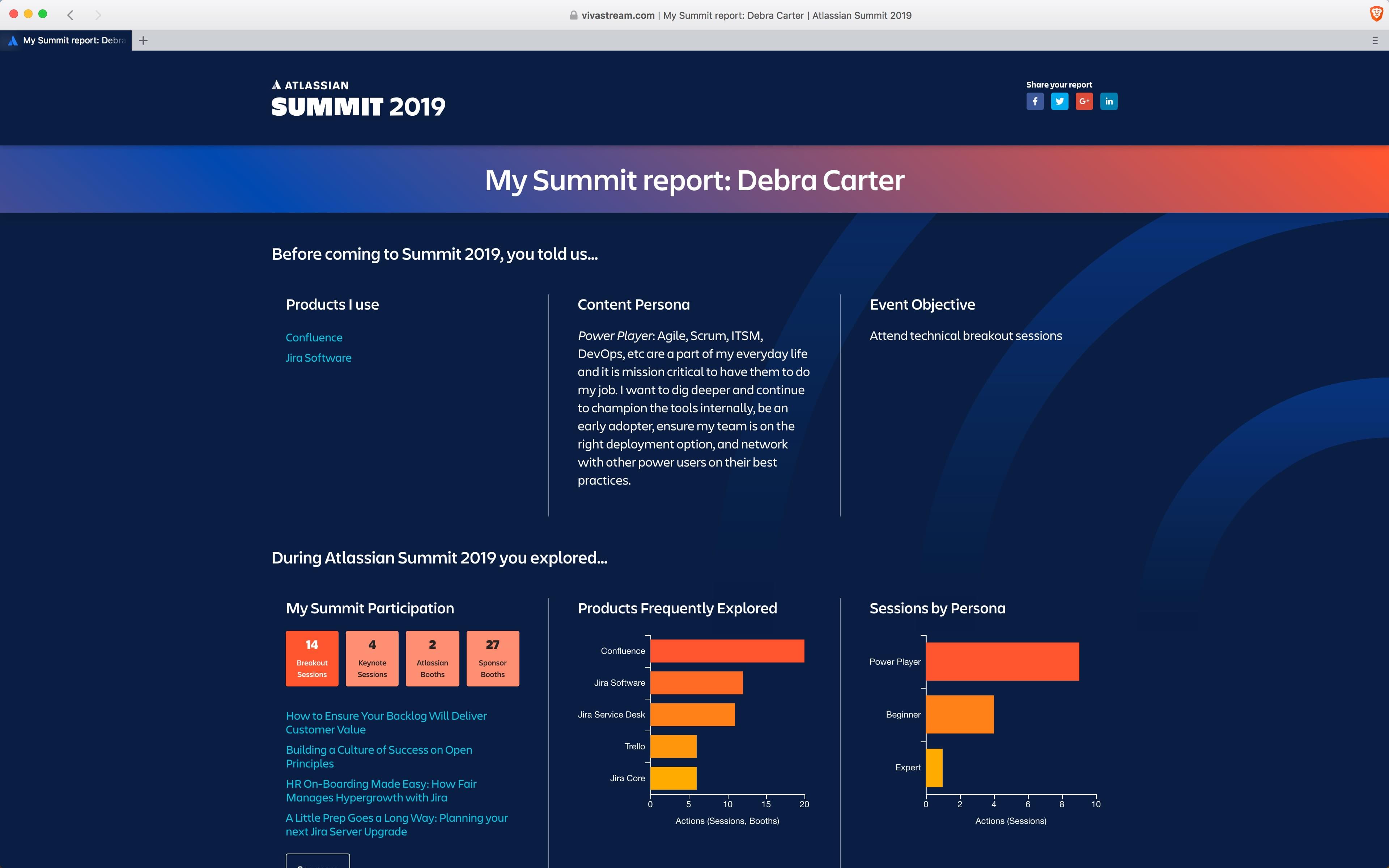Select the 27 Sponsor Booths tile

(x=492, y=659)
